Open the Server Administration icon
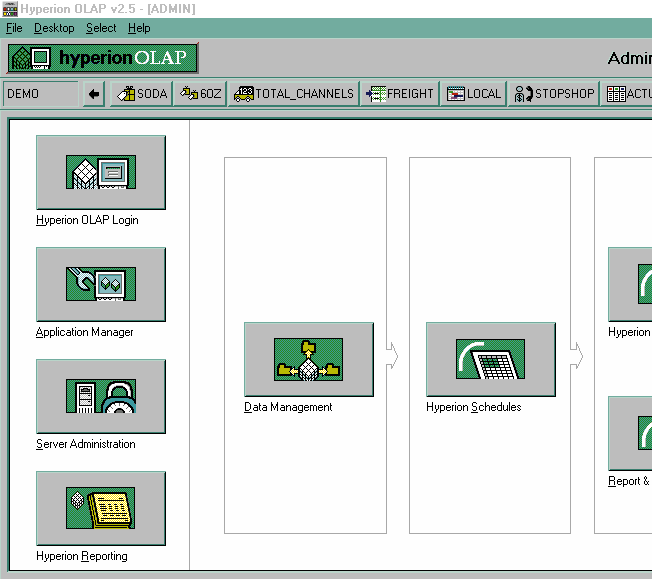The image size is (652, 579). point(101,396)
